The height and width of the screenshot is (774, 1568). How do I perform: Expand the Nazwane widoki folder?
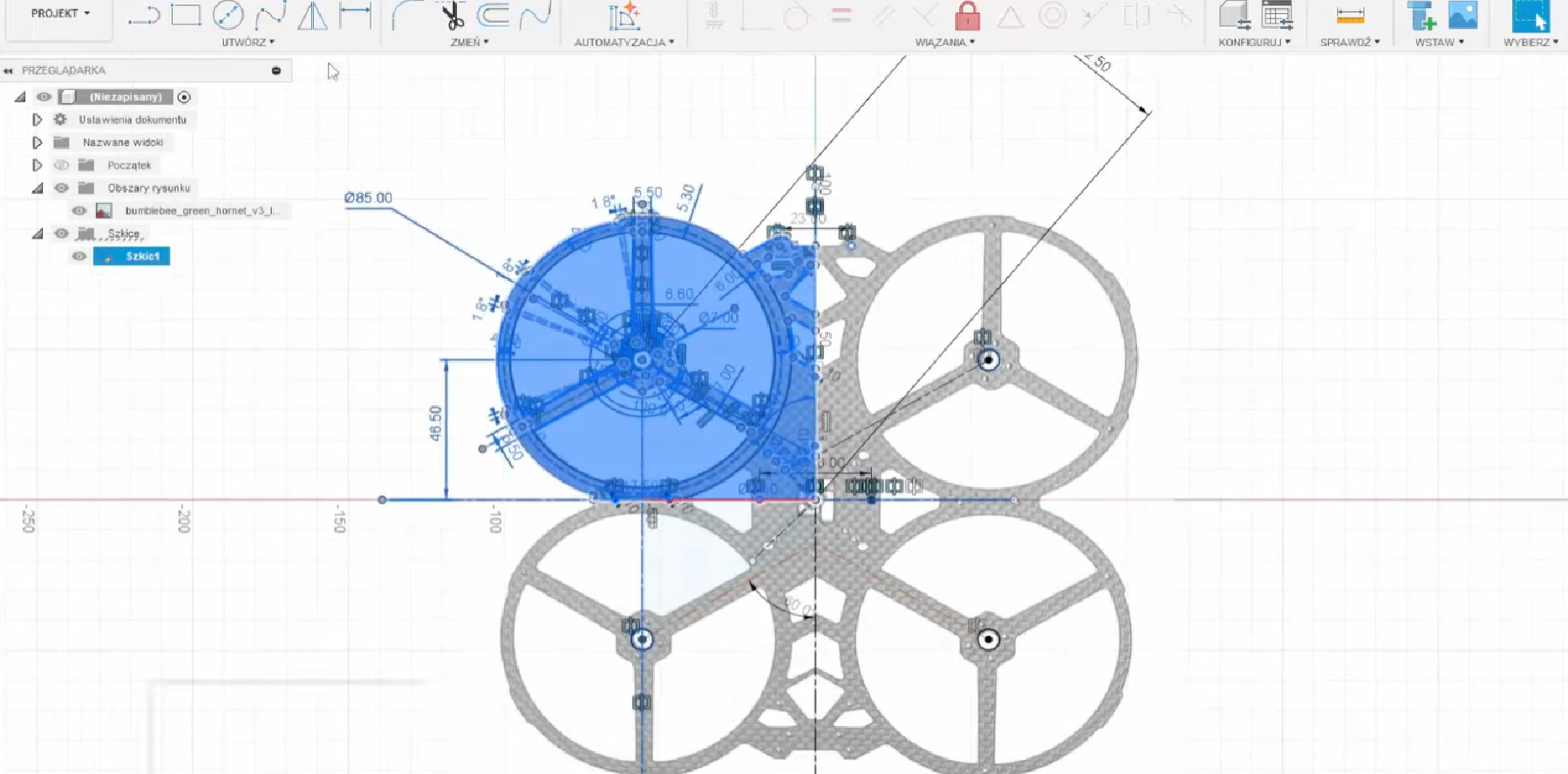pyautogui.click(x=37, y=142)
